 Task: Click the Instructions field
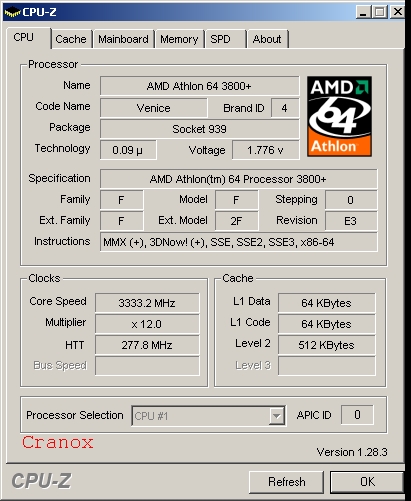(239, 242)
